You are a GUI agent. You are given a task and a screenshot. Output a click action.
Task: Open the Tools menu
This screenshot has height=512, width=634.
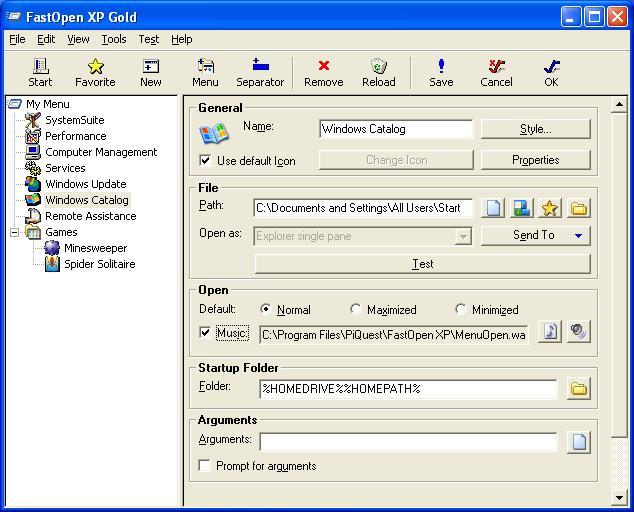coord(114,39)
